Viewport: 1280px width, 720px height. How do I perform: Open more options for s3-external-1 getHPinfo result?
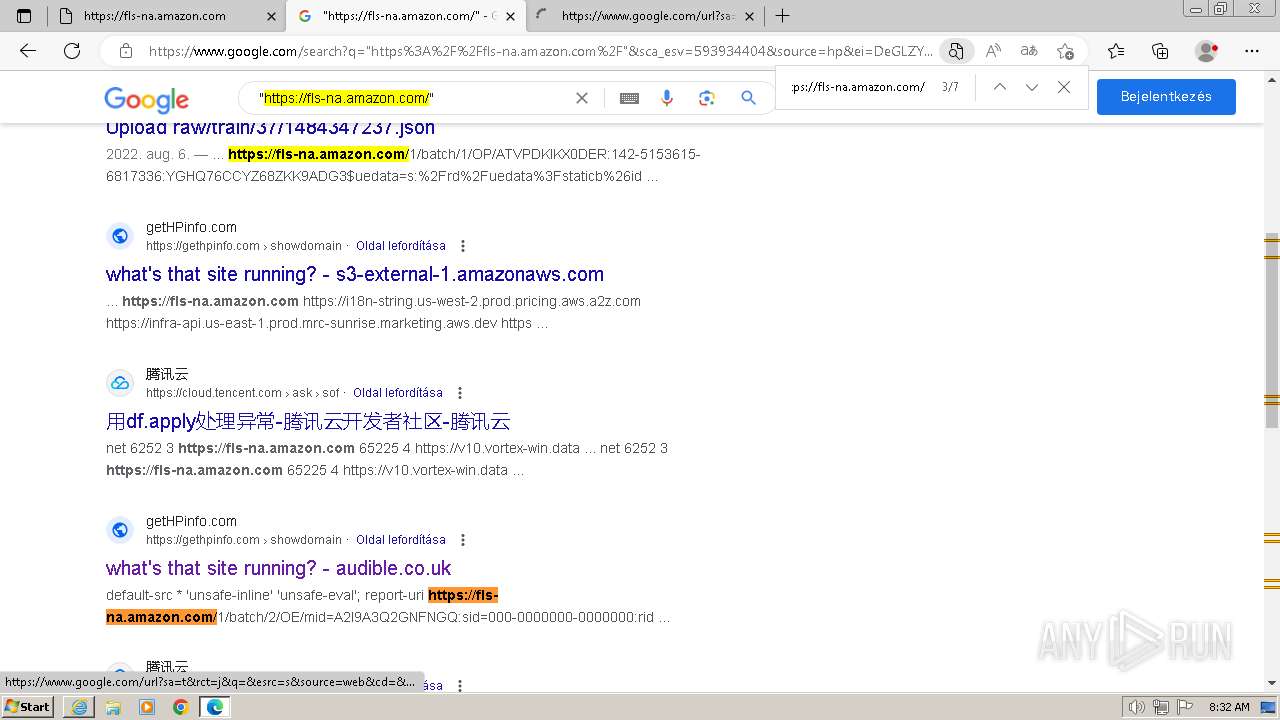(463, 246)
